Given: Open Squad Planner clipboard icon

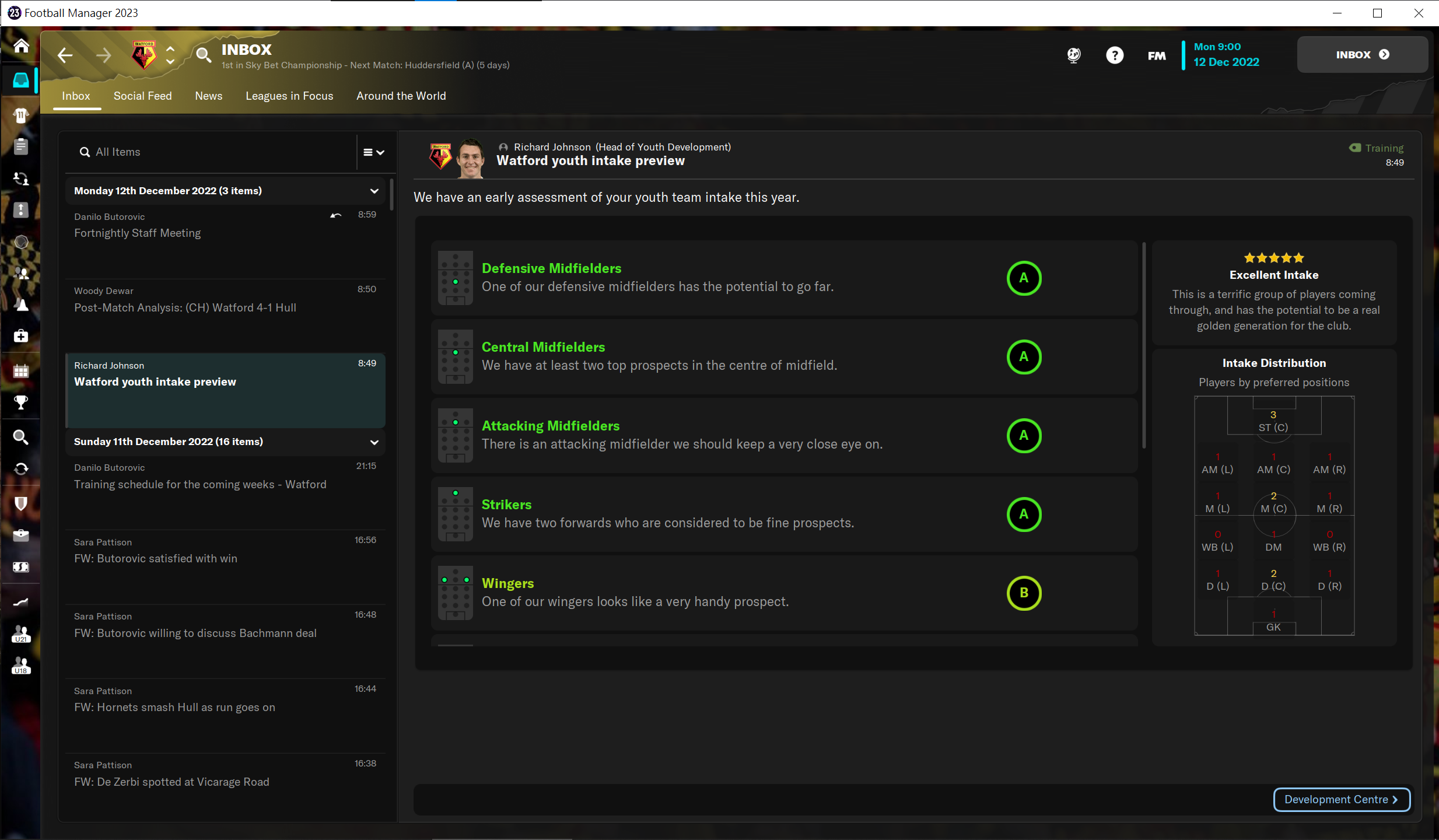Looking at the screenshot, I should coord(21,146).
